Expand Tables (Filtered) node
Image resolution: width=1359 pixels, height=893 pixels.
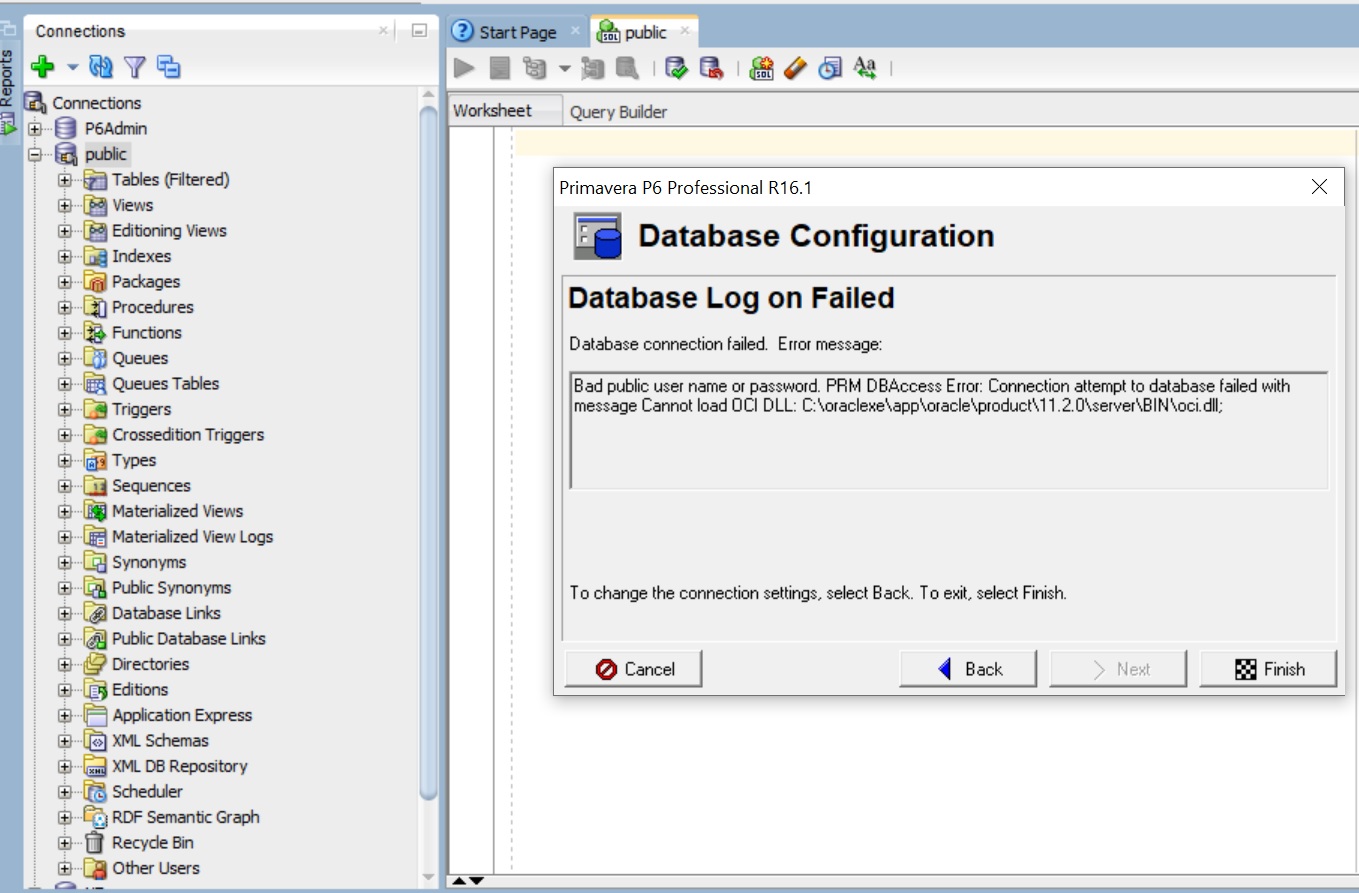tap(65, 179)
